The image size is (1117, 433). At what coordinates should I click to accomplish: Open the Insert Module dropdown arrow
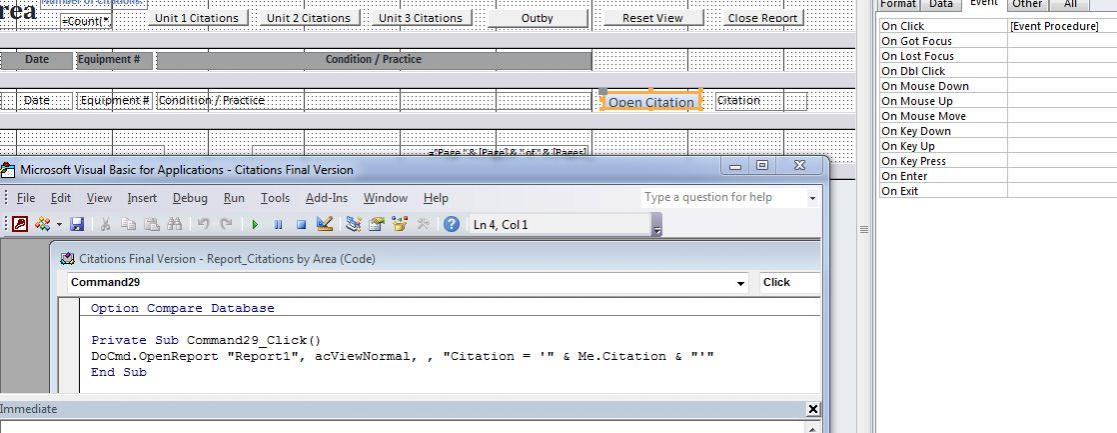click(59, 224)
